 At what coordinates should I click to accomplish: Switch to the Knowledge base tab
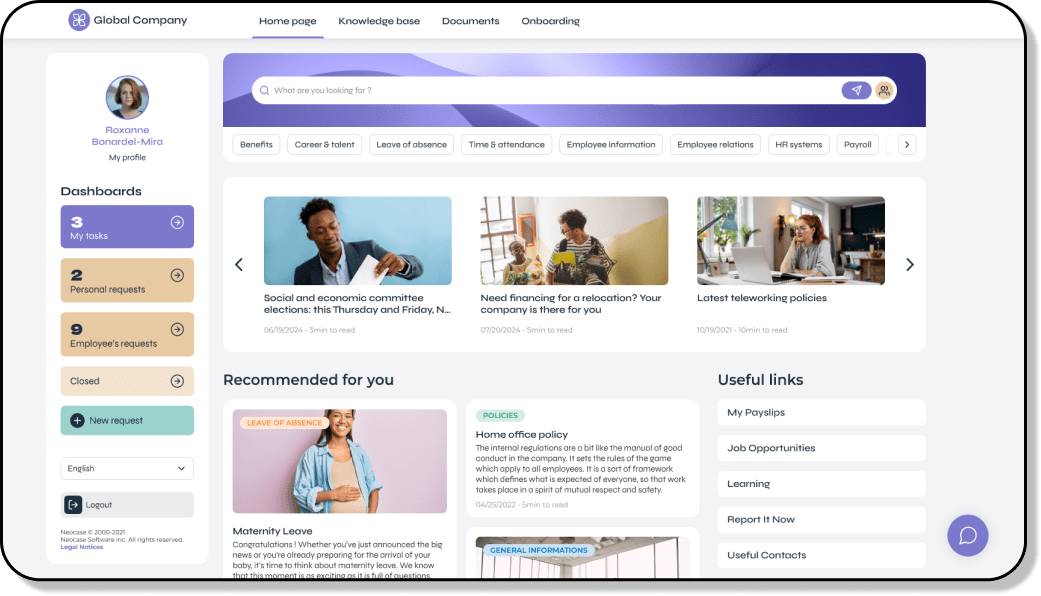pos(379,21)
